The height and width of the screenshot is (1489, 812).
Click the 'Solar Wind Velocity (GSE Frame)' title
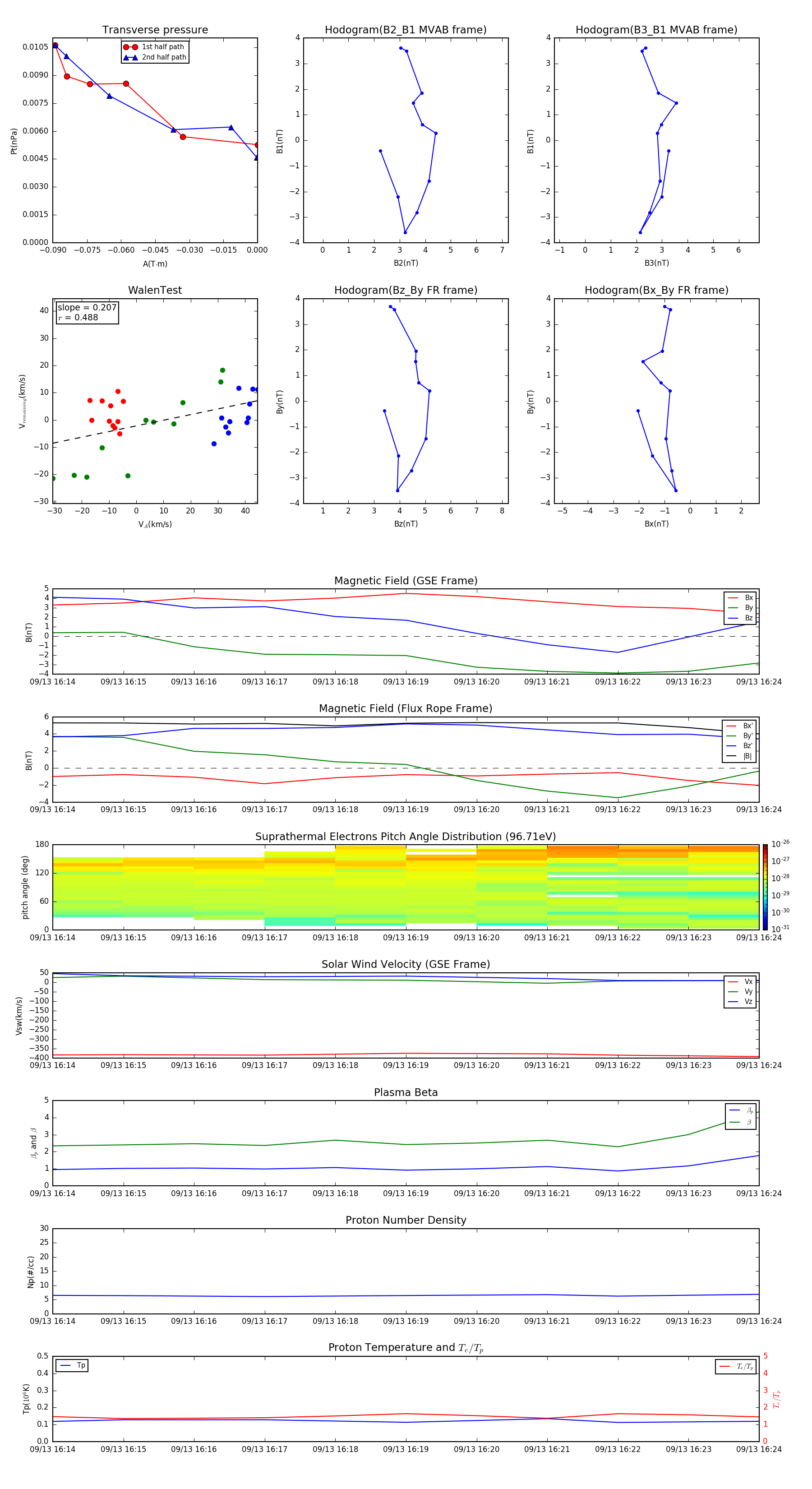[x=406, y=965]
